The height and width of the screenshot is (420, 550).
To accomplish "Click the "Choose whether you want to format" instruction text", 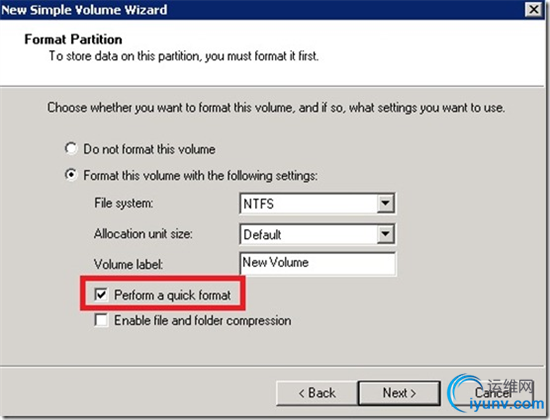I will click(276, 108).
